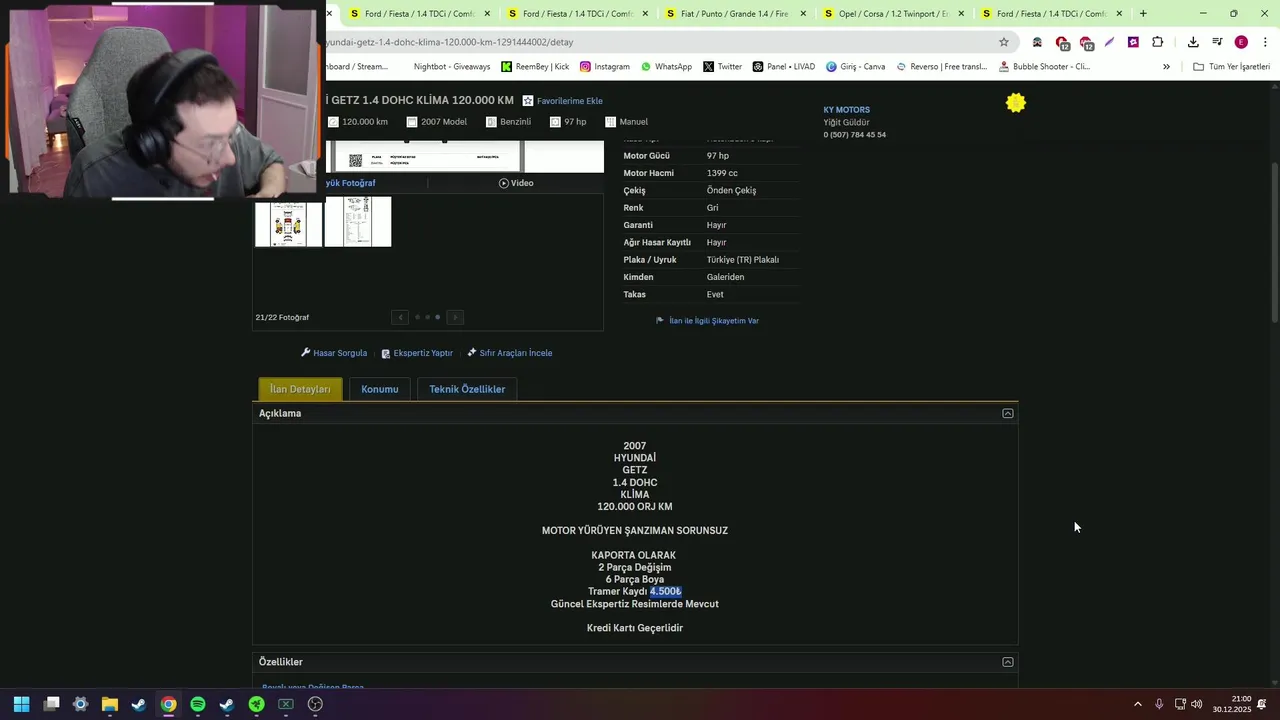Open the KY MOTORS seller link
The height and width of the screenshot is (720, 1280).
(847, 110)
